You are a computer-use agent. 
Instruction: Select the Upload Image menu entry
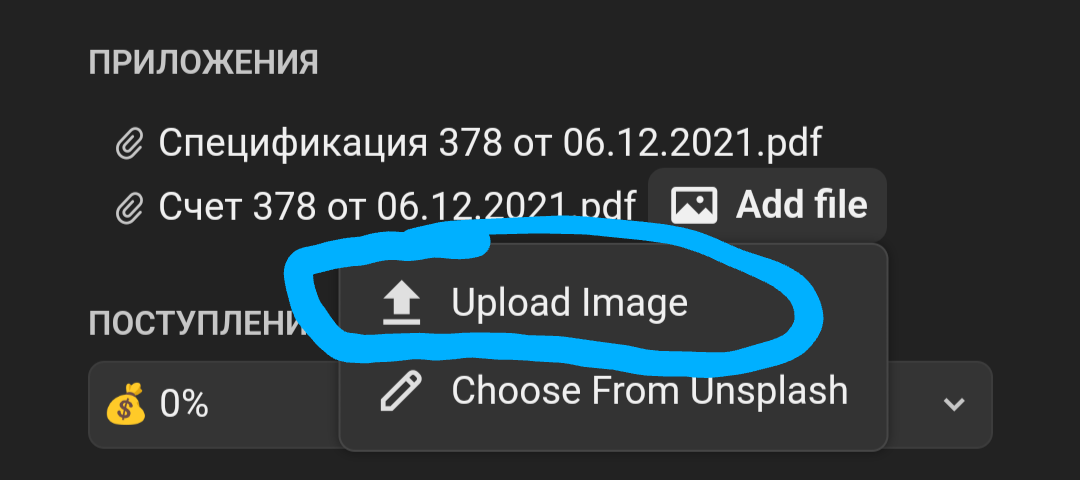pos(613,303)
